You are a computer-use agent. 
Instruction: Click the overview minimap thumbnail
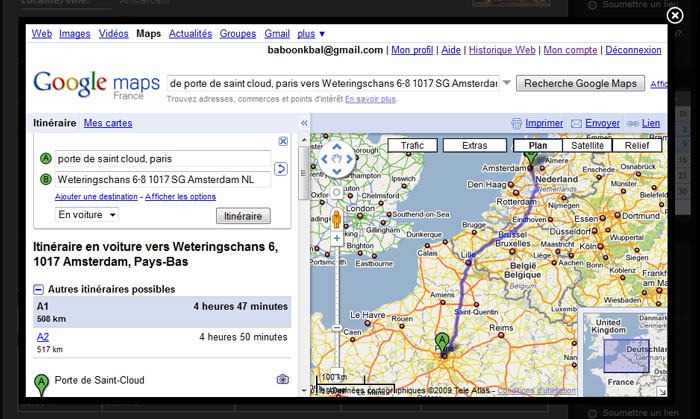pos(625,355)
